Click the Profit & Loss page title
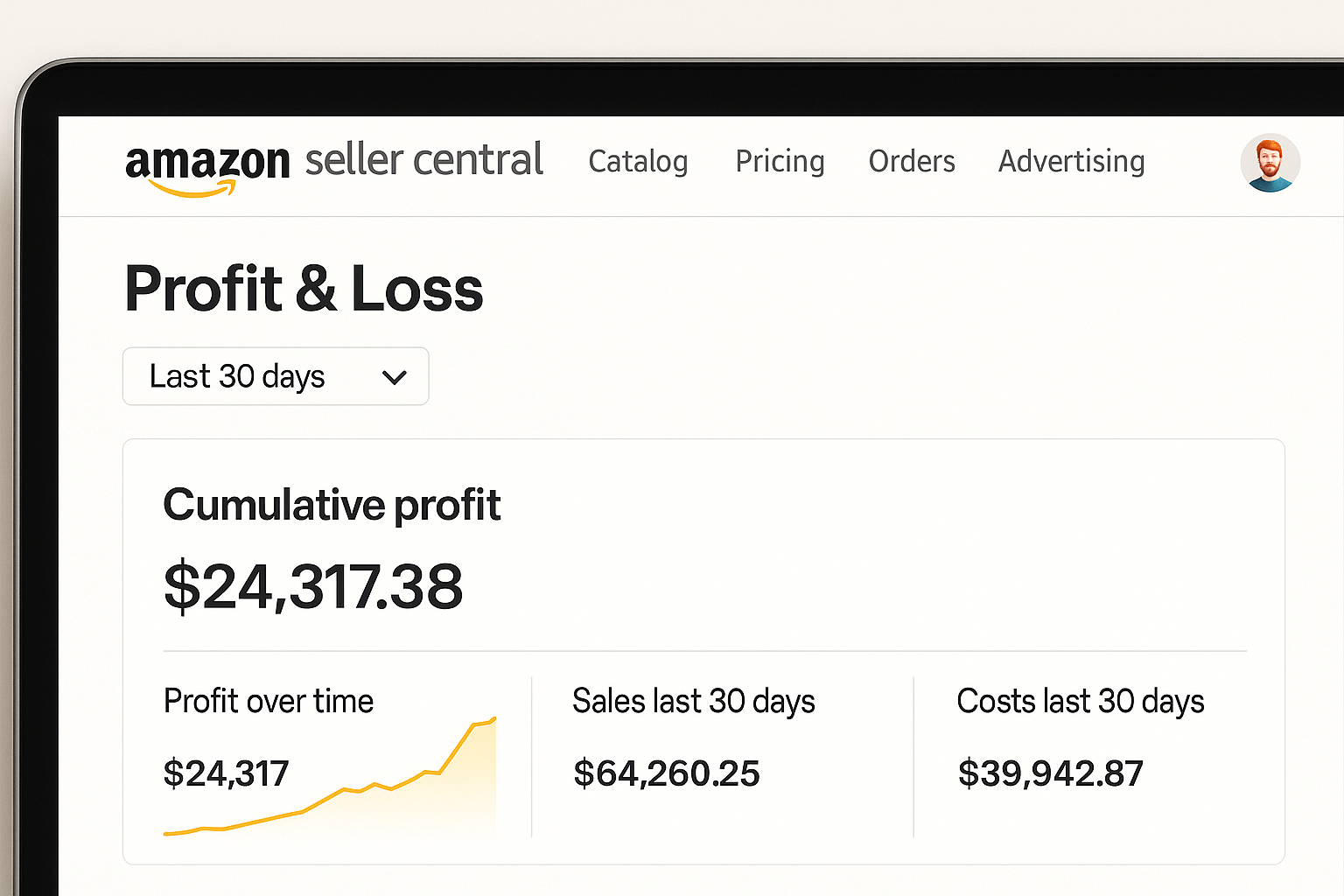 coord(304,290)
